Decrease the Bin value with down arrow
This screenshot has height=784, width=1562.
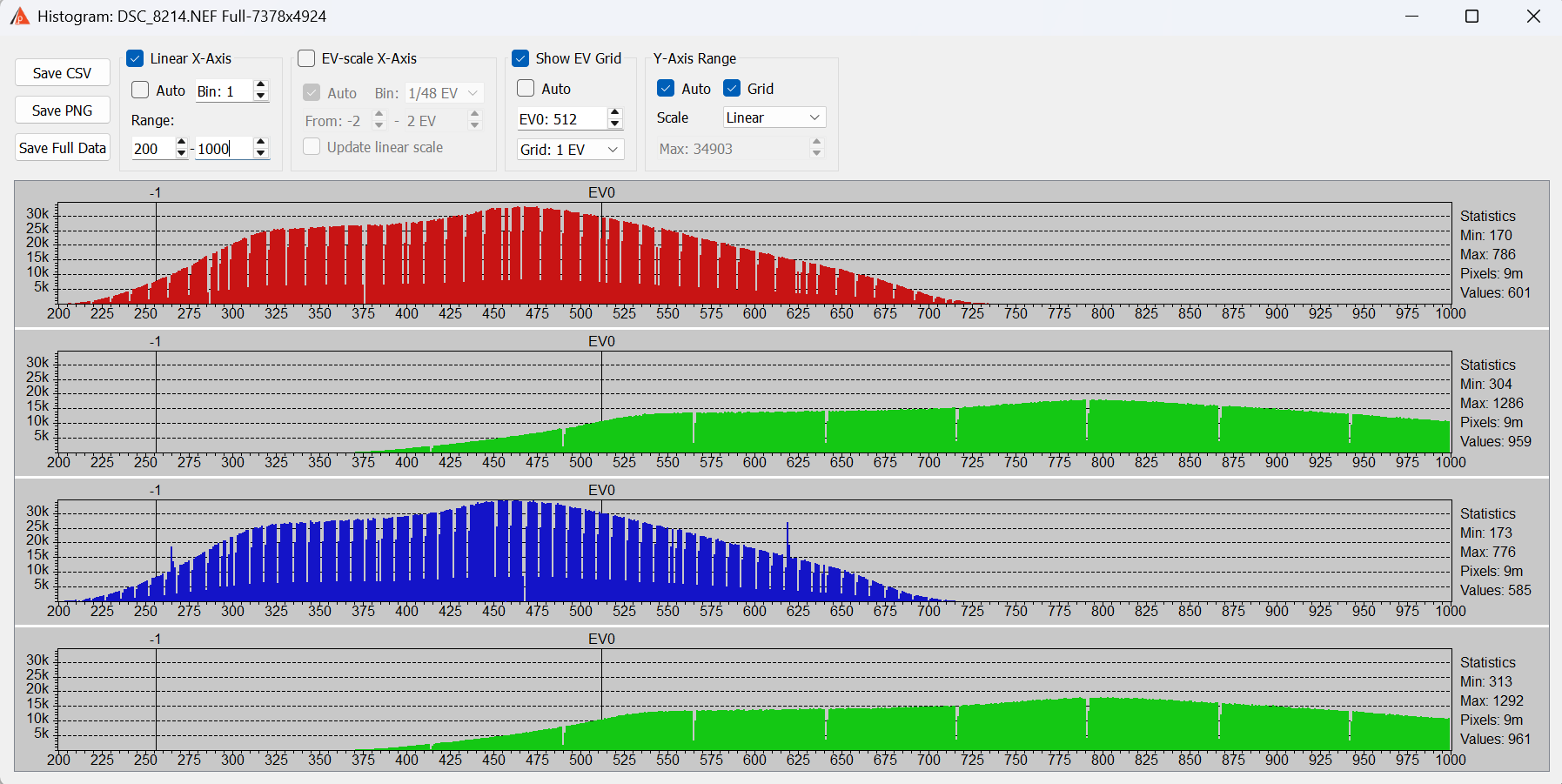260,96
